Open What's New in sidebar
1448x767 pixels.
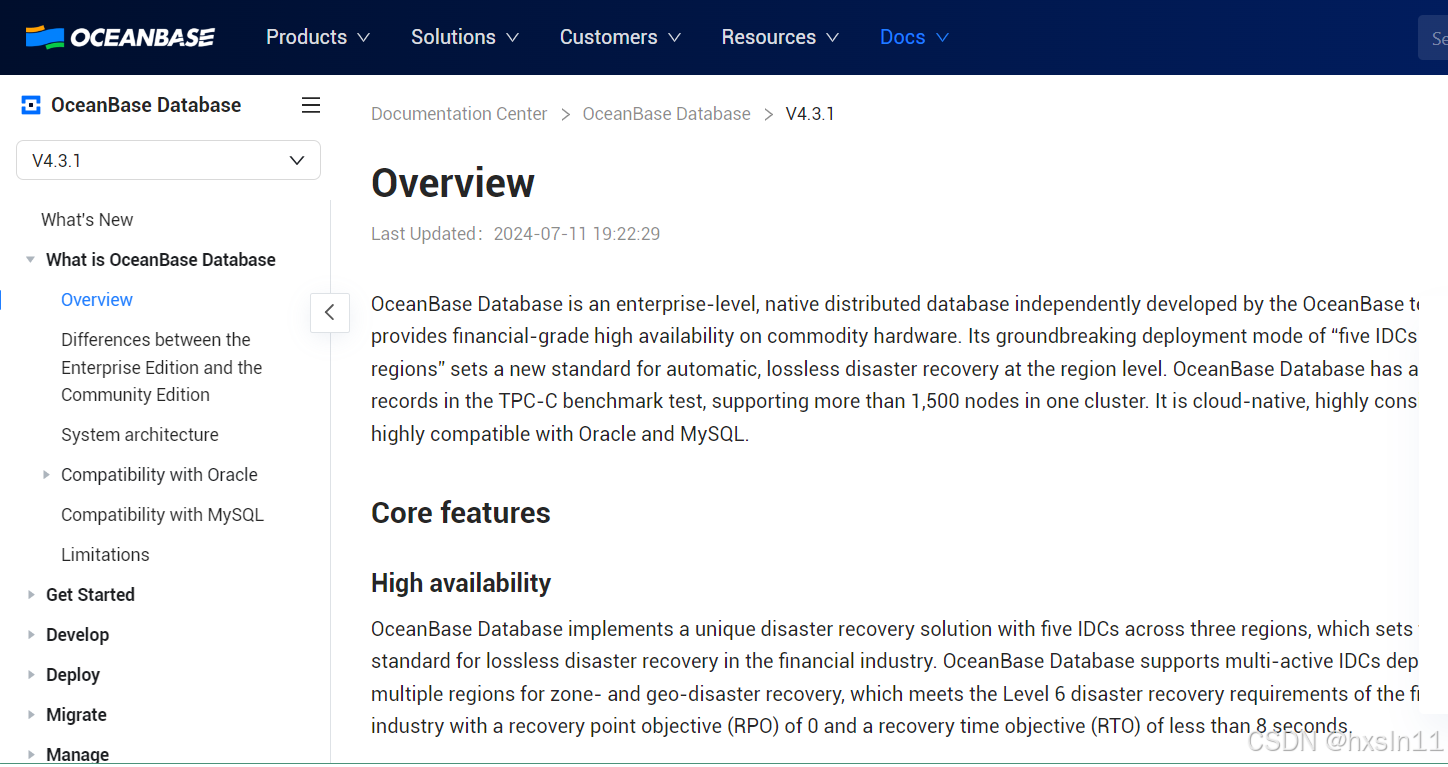tap(87, 220)
